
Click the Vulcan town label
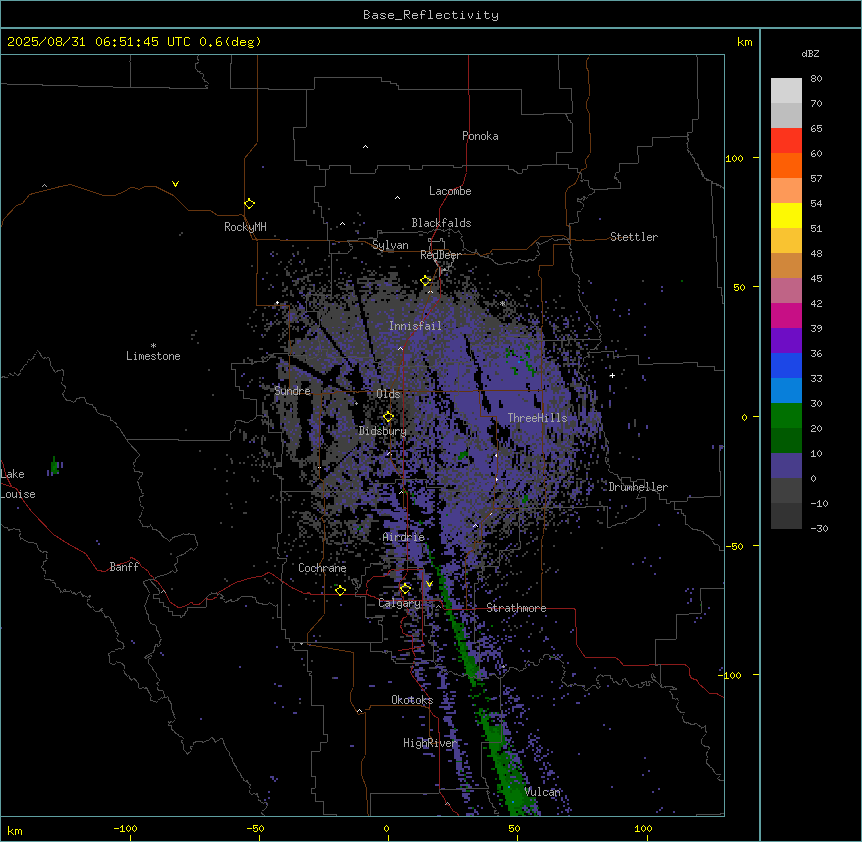543,792
